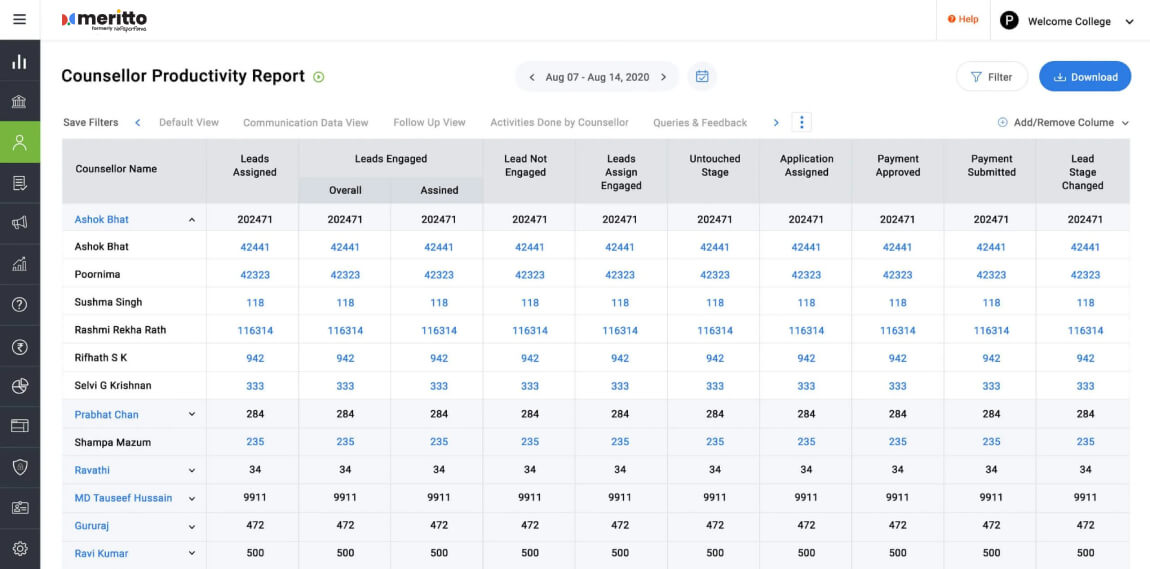The image size is (1150, 569).
Task: Switch to Follow Up View tab
Action: click(429, 122)
